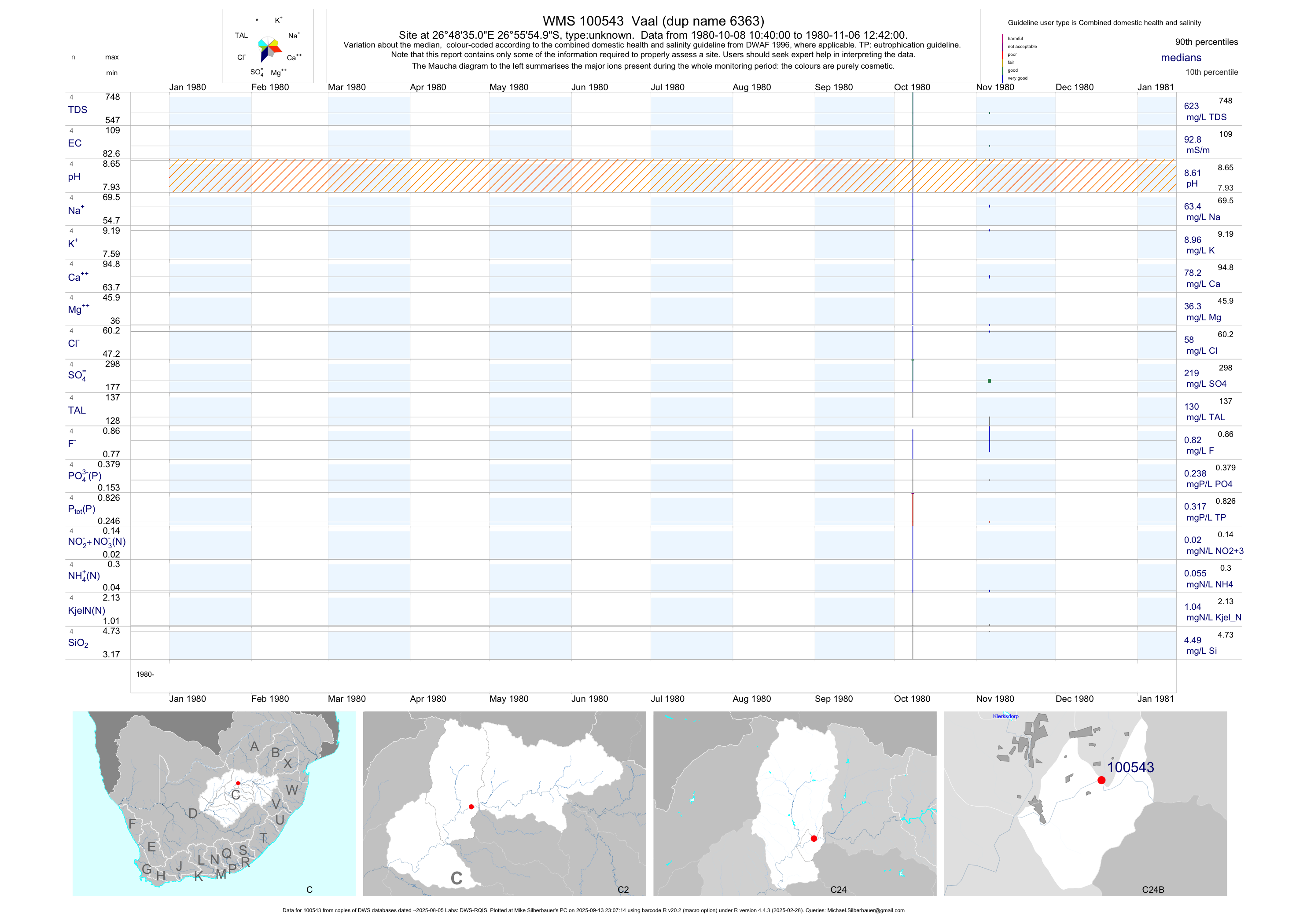1307x924 pixels.
Task: Click the Klerksdorp label on the map
Action: coord(1005,716)
